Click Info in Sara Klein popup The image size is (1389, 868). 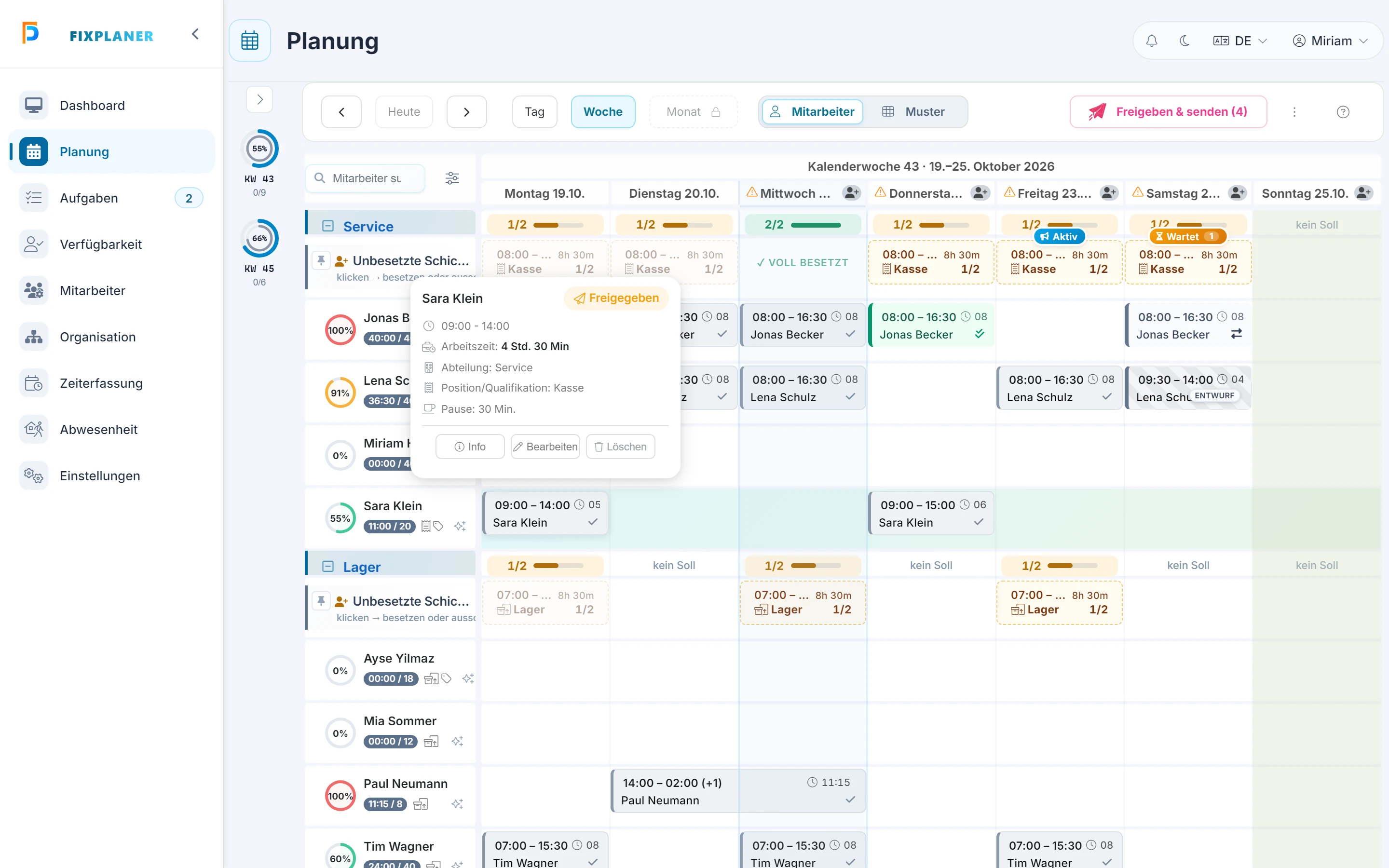470,447
